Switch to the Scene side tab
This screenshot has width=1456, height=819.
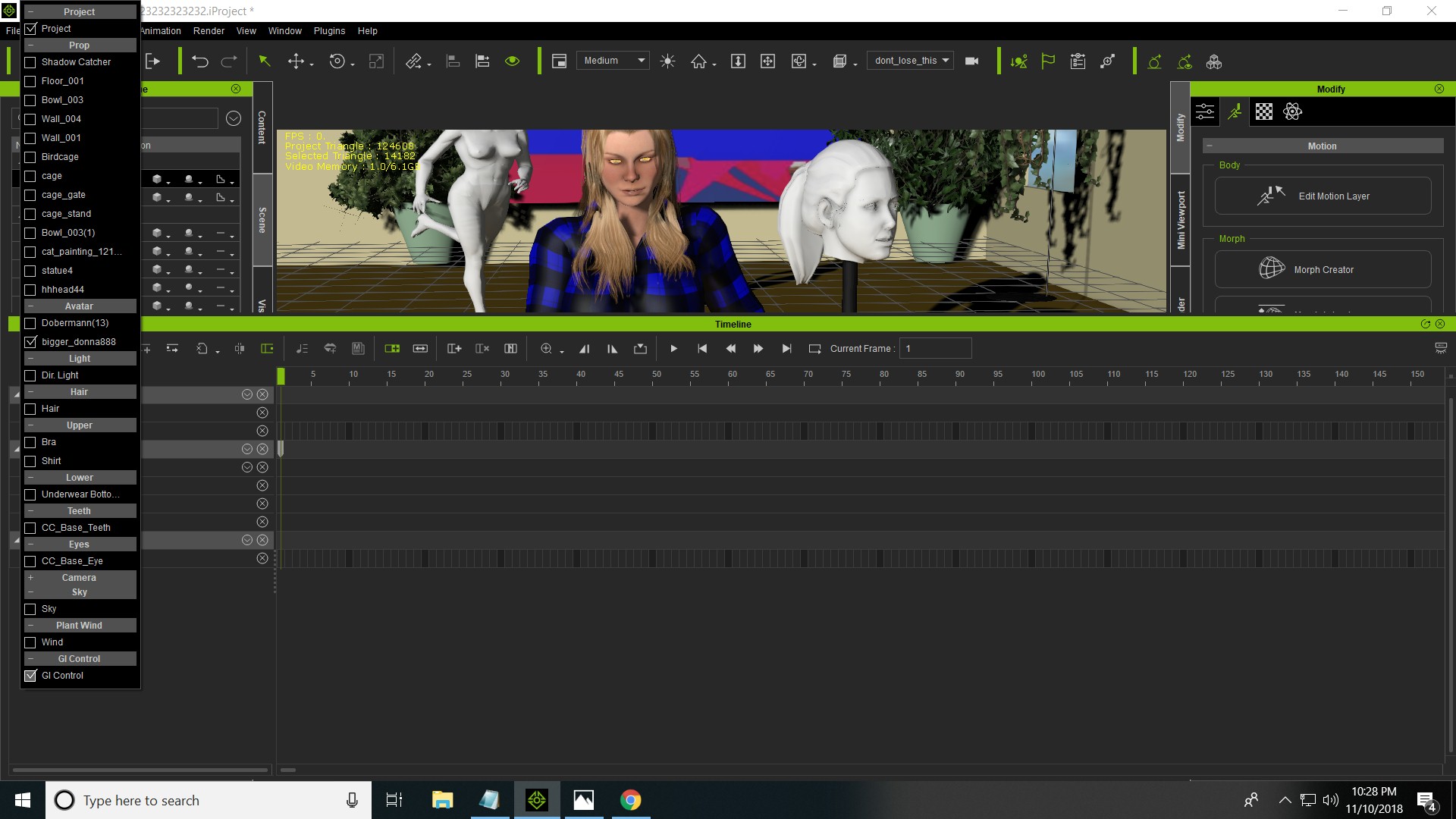pyautogui.click(x=262, y=220)
